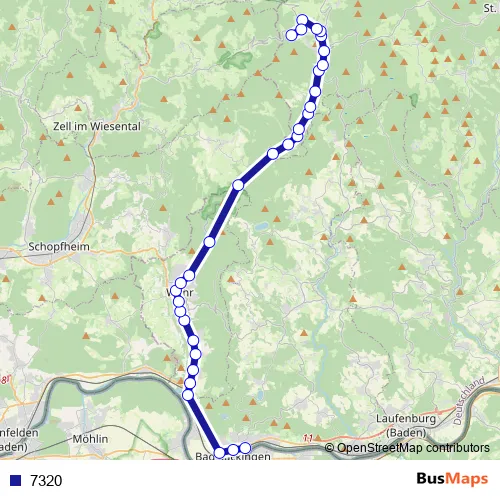Select the detached stop at the route's northwest end

tap(291, 35)
